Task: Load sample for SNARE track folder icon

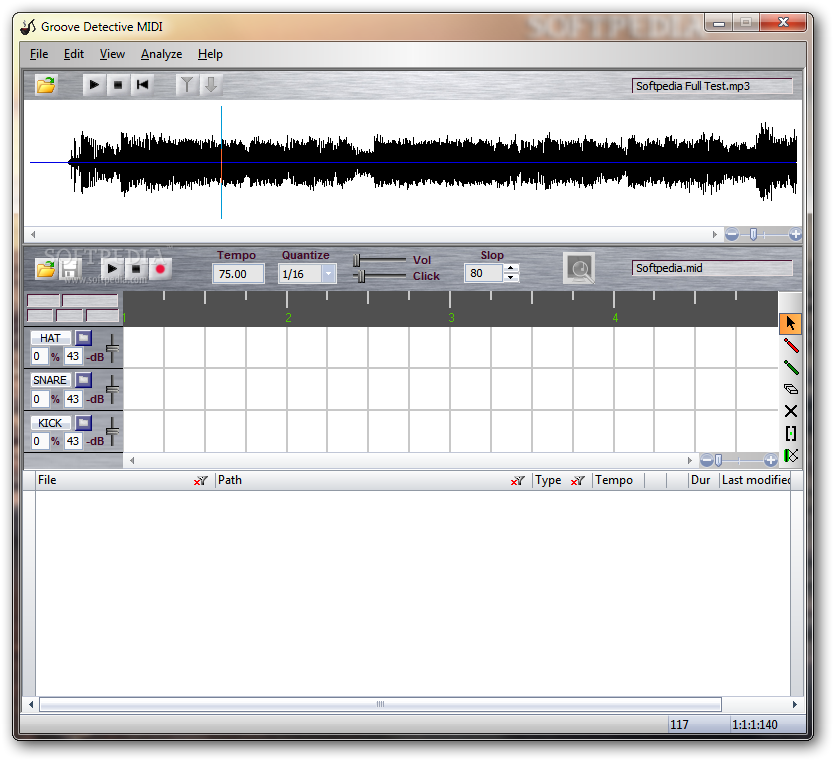Action: (x=83, y=380)
